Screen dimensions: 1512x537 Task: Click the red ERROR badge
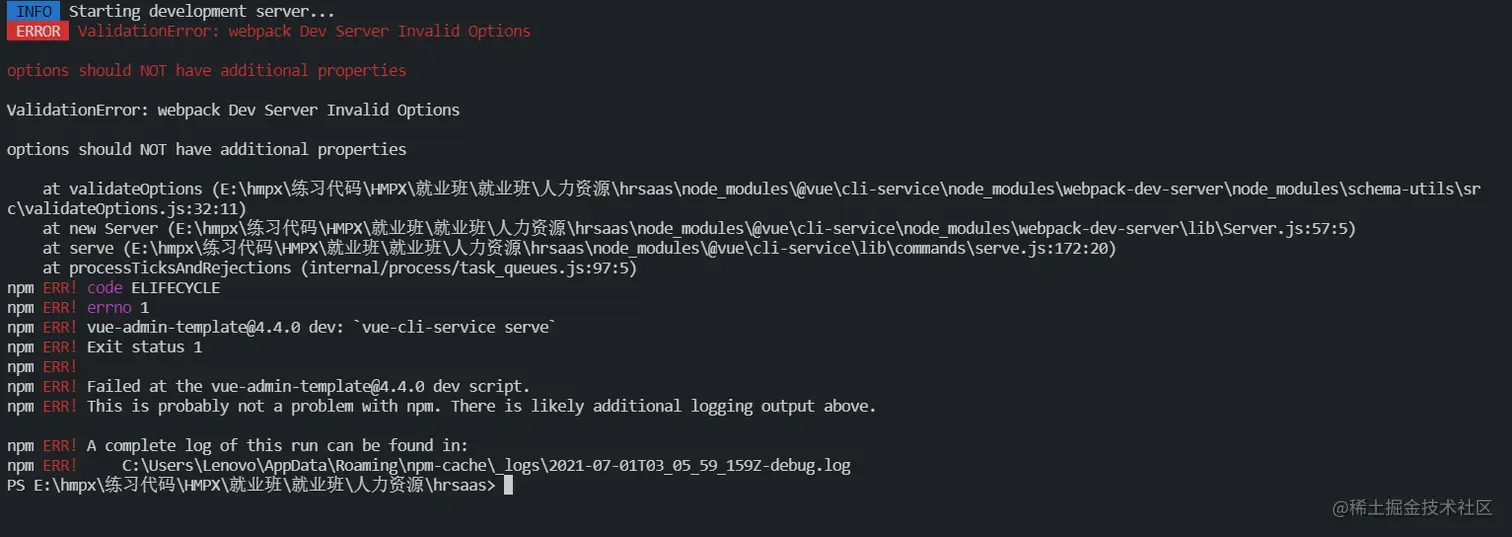click(38, 31)
